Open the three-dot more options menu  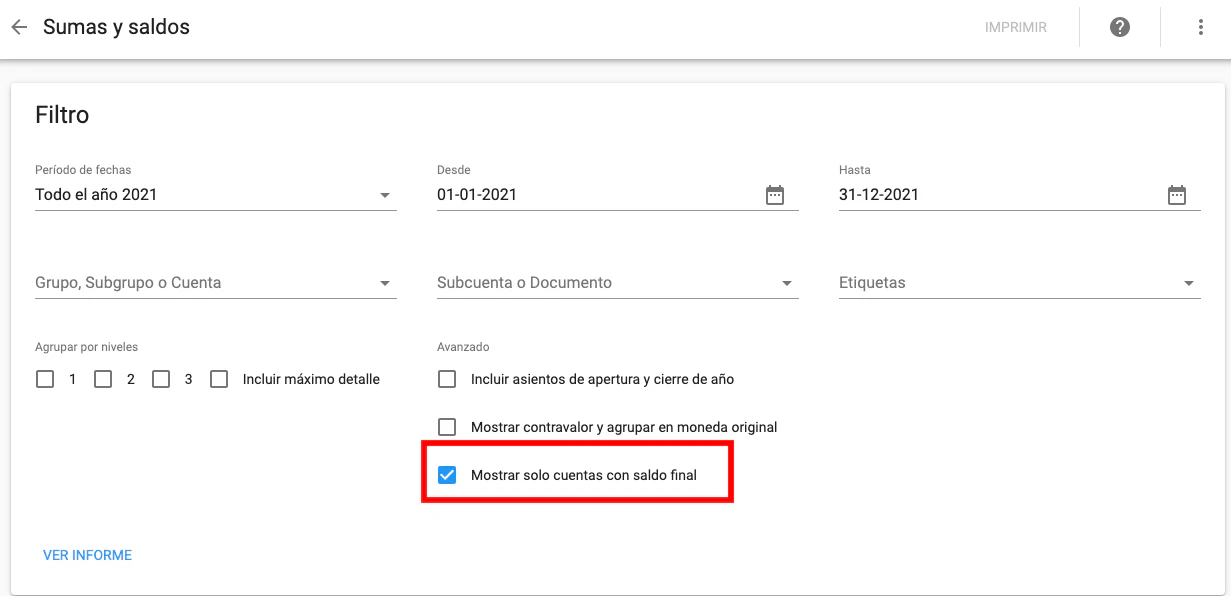pos(1201,27)
